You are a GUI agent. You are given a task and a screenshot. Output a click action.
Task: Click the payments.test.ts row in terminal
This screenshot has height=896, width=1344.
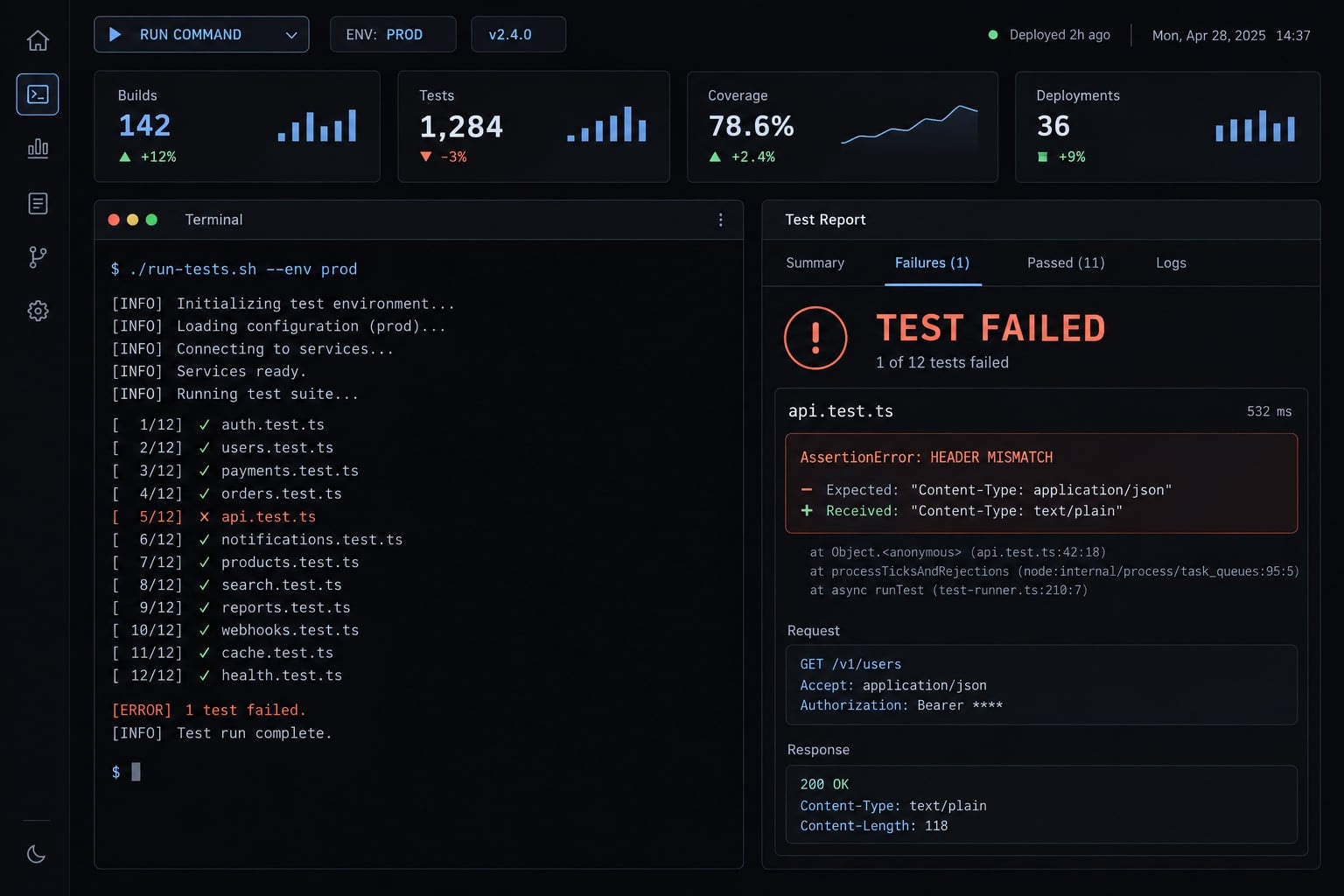point(235,471)
